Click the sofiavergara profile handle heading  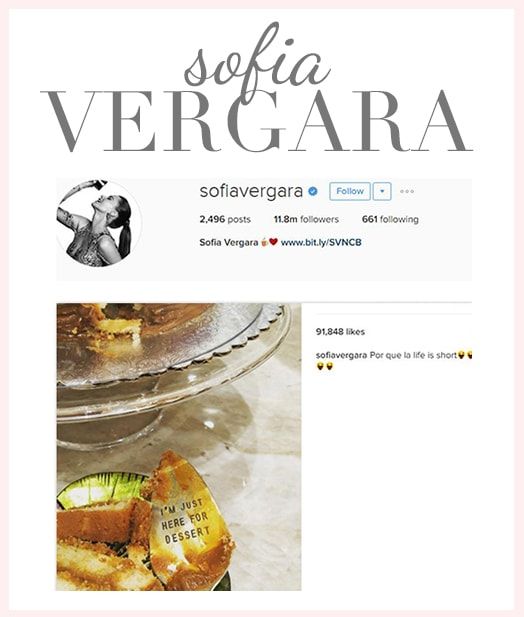click(x=251, y=191)
